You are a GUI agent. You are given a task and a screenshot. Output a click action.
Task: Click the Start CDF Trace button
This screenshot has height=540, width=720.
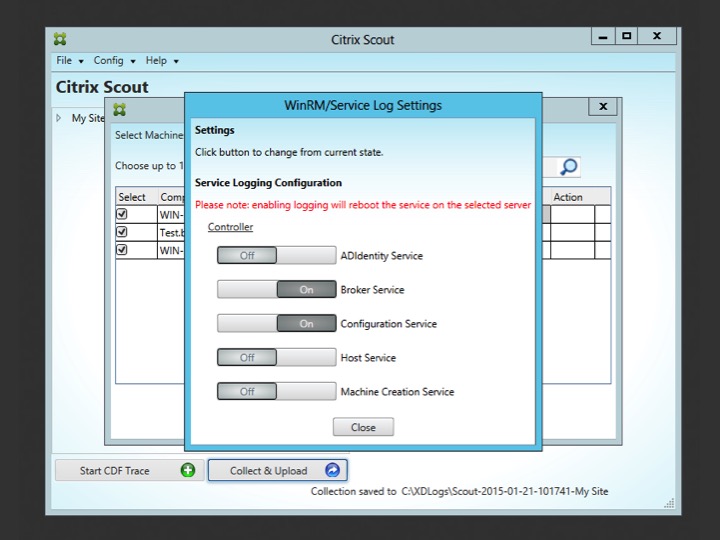click(129, 470)
